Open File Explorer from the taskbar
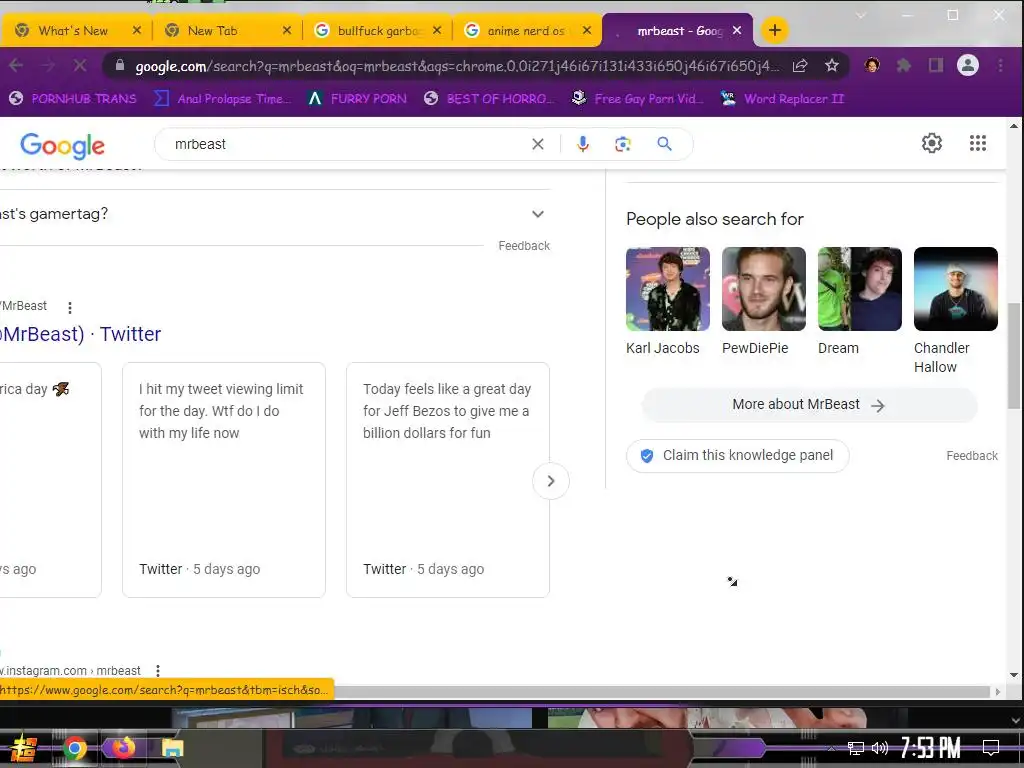 coord(172,748)
